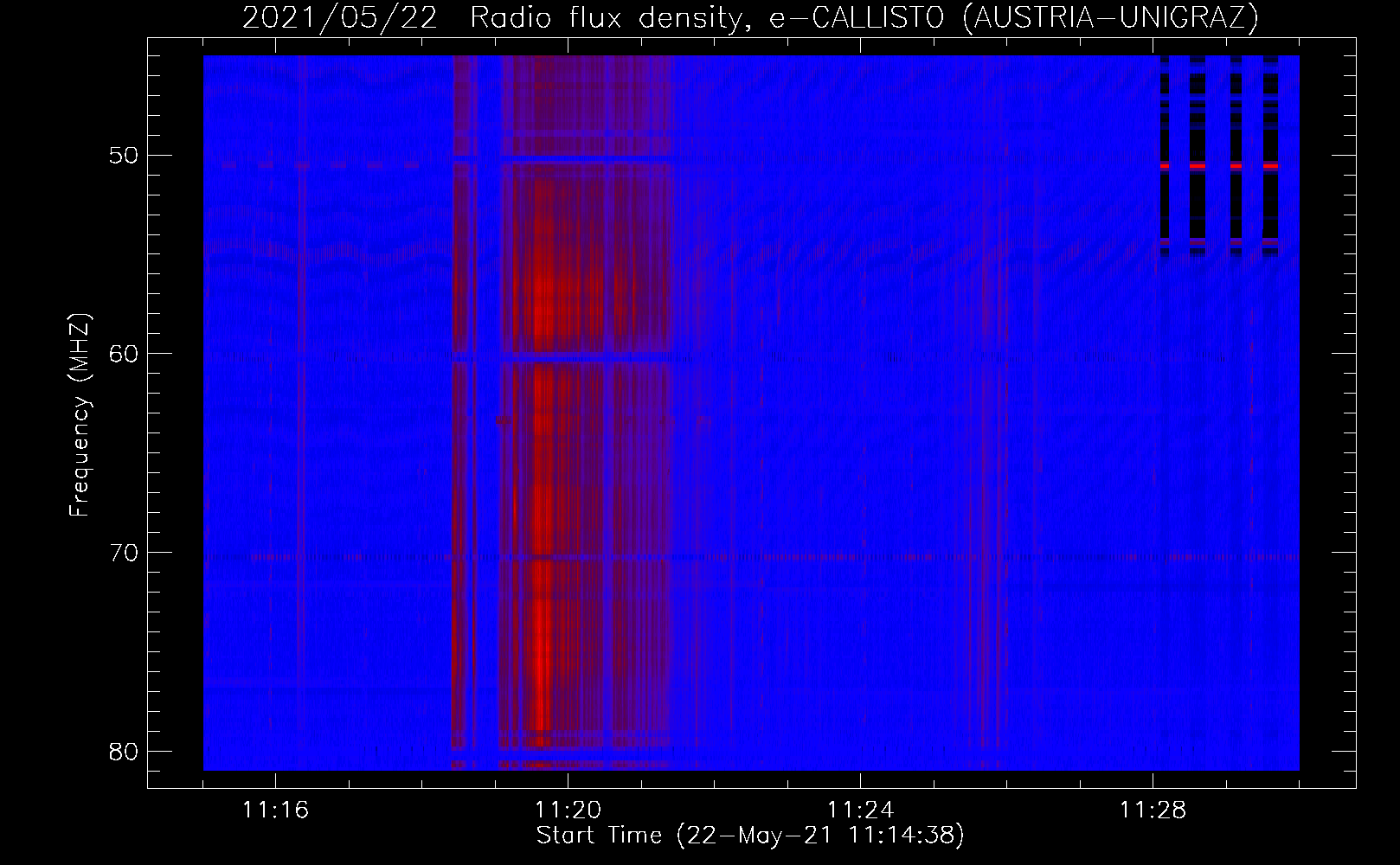Click the 60 frequency tick label
Image resolution: width=1400 pixels, height=865 pixels.
pos(124,354)
